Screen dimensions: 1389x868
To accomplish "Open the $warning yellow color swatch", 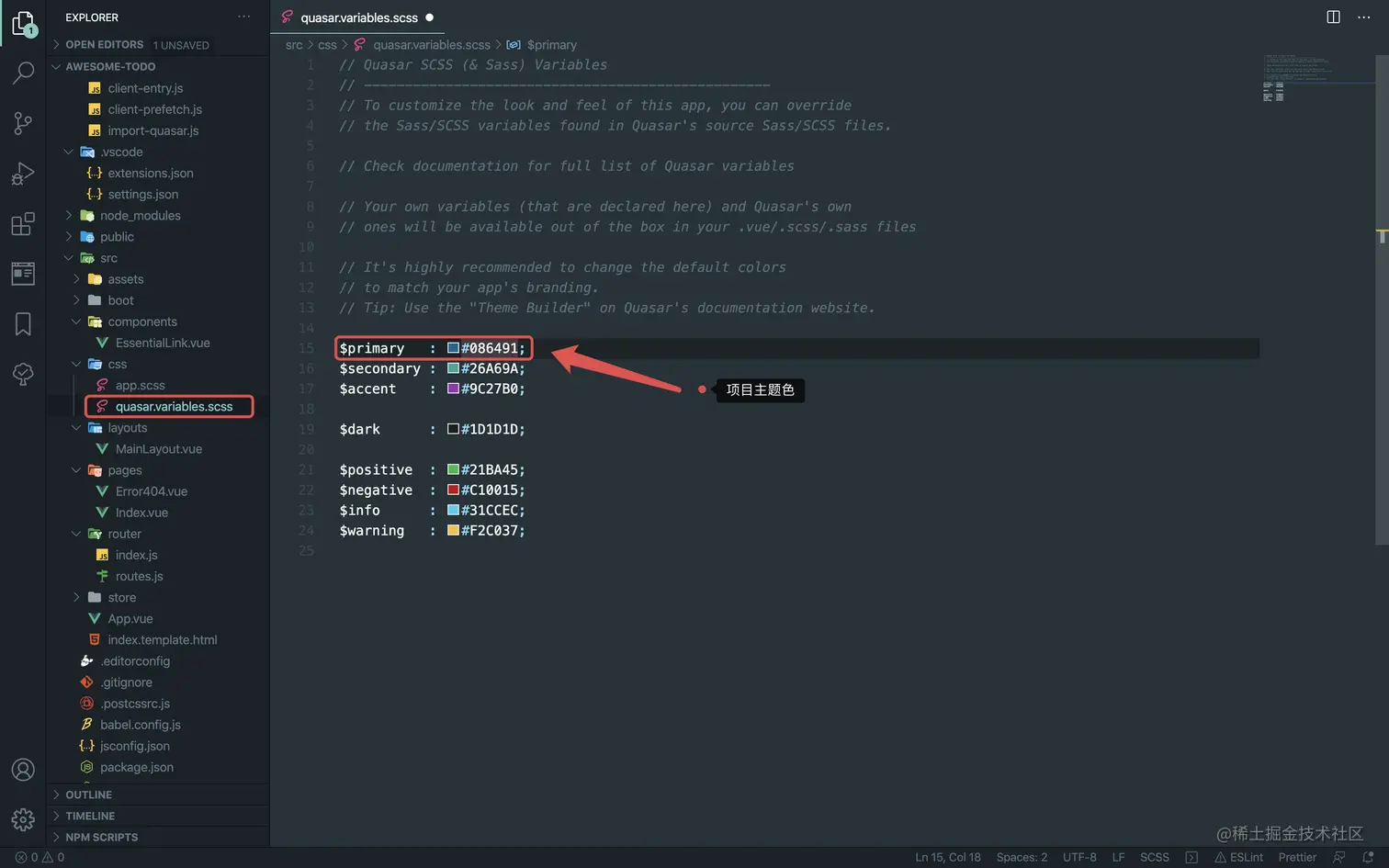I will [453, 530].
